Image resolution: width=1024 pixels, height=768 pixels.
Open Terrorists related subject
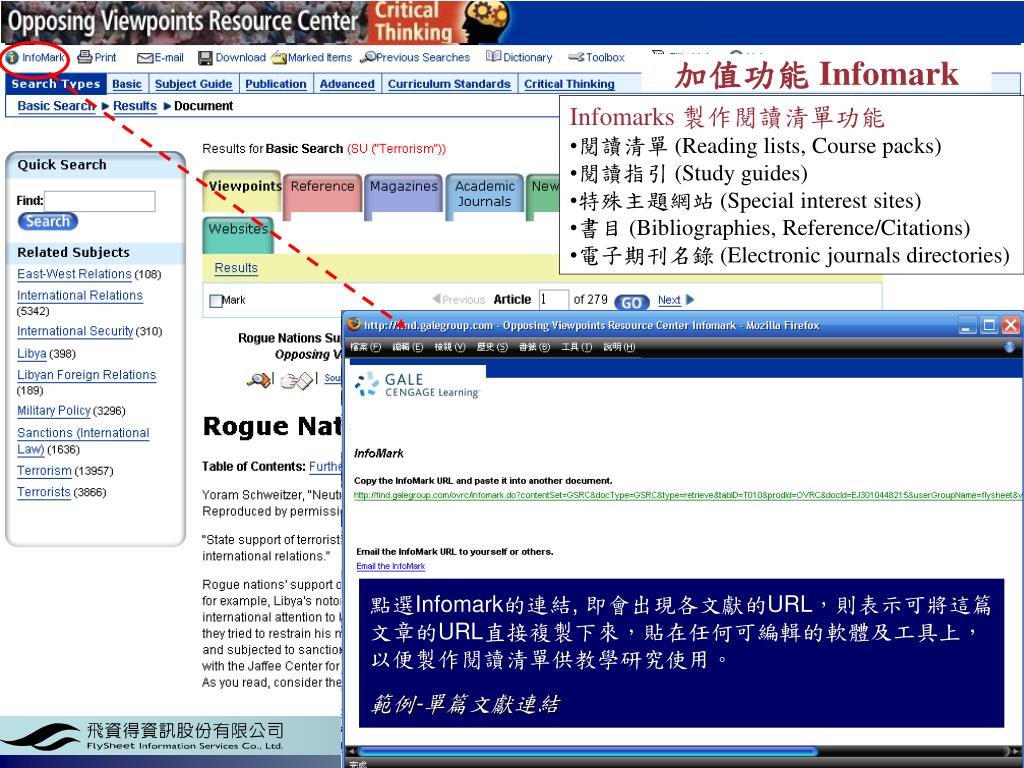click(x=44, y=492)
